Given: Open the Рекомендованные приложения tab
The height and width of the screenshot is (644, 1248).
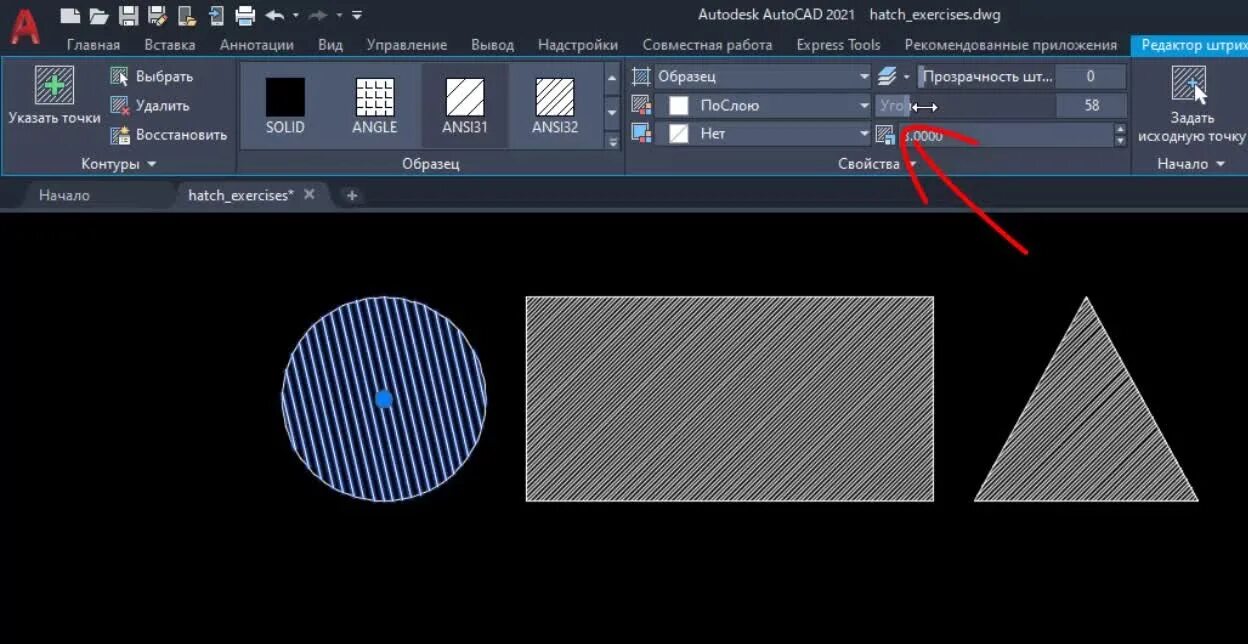Looking at the screenshot, I should pos(1011,45).
